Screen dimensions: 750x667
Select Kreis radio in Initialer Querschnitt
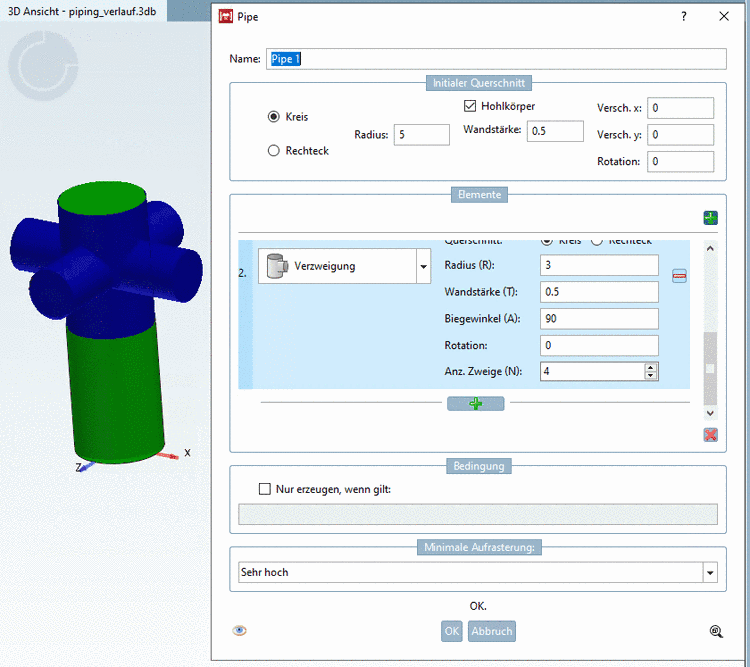coord(274,117)
